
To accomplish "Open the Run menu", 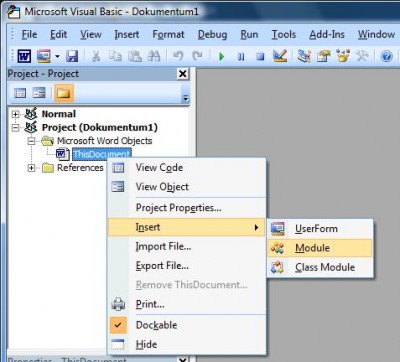I will [x=249, y=34].
